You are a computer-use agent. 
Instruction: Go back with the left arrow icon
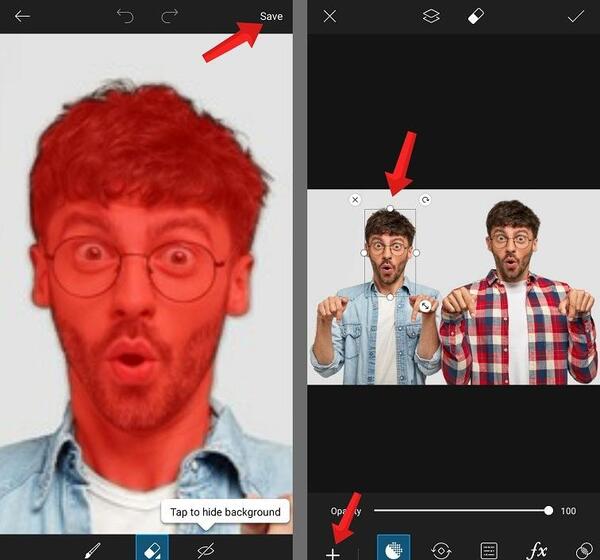click(x=22, y=16)
